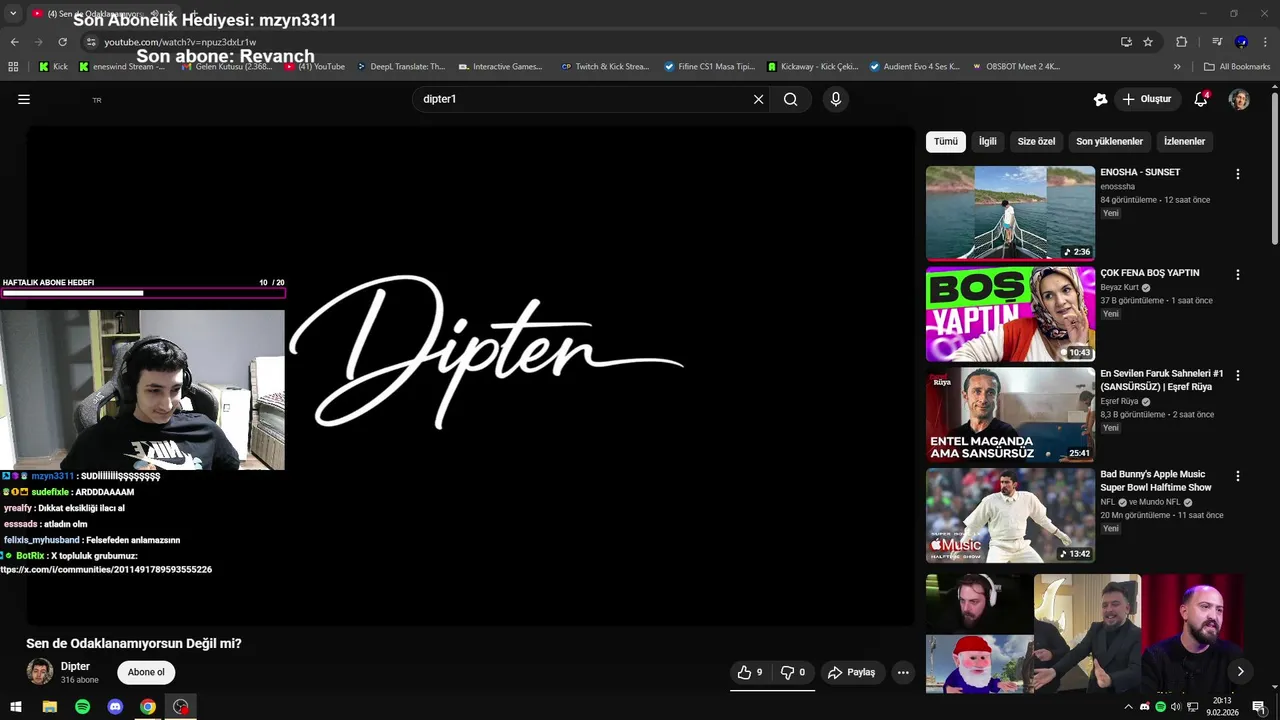Click the icon left of Oluştur
1280x720 pixels.
point(1100,99)
